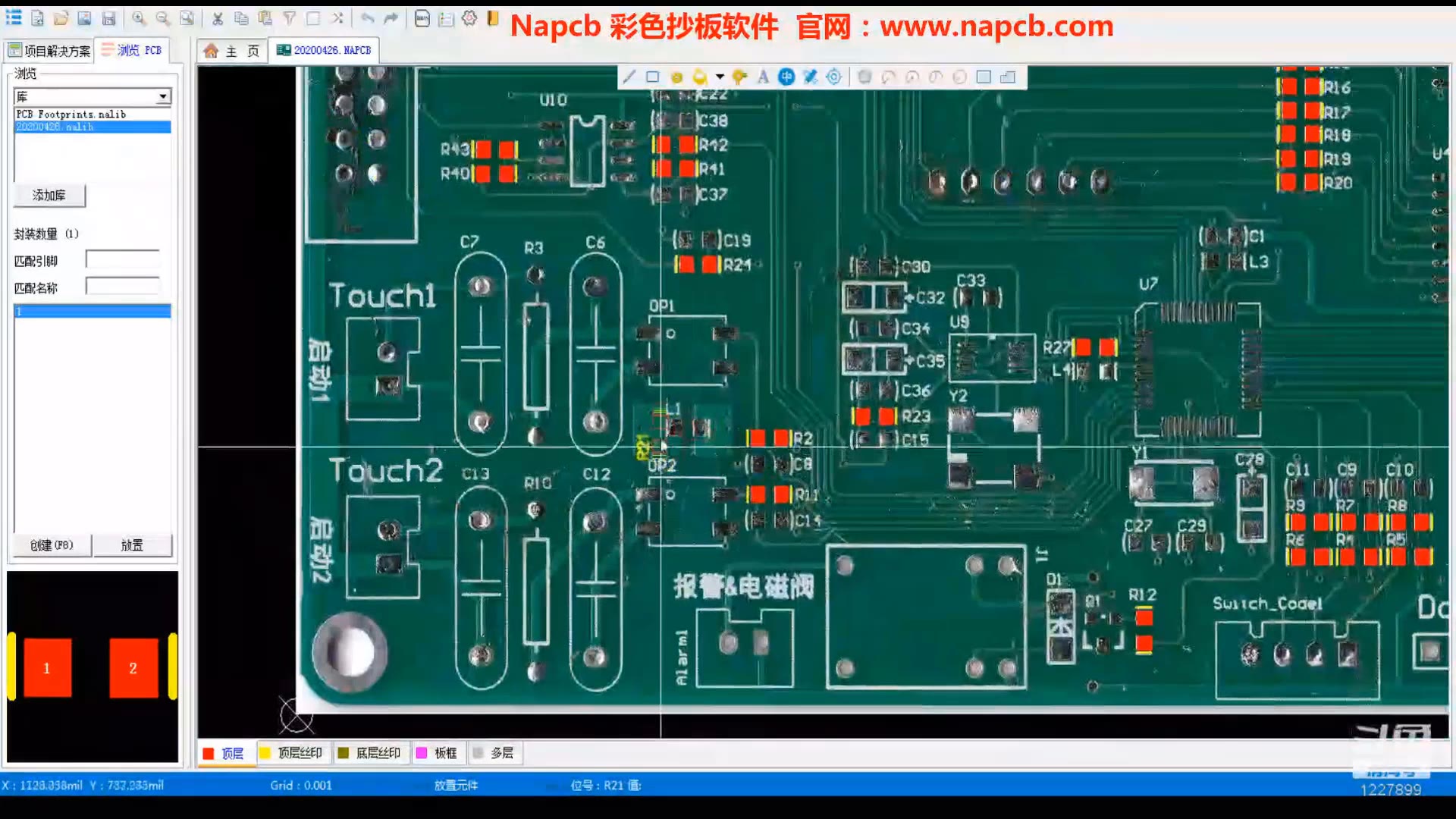The image size is (1456, 819).
Task: Click the Undo arrow icon
Action: point(366,17)
